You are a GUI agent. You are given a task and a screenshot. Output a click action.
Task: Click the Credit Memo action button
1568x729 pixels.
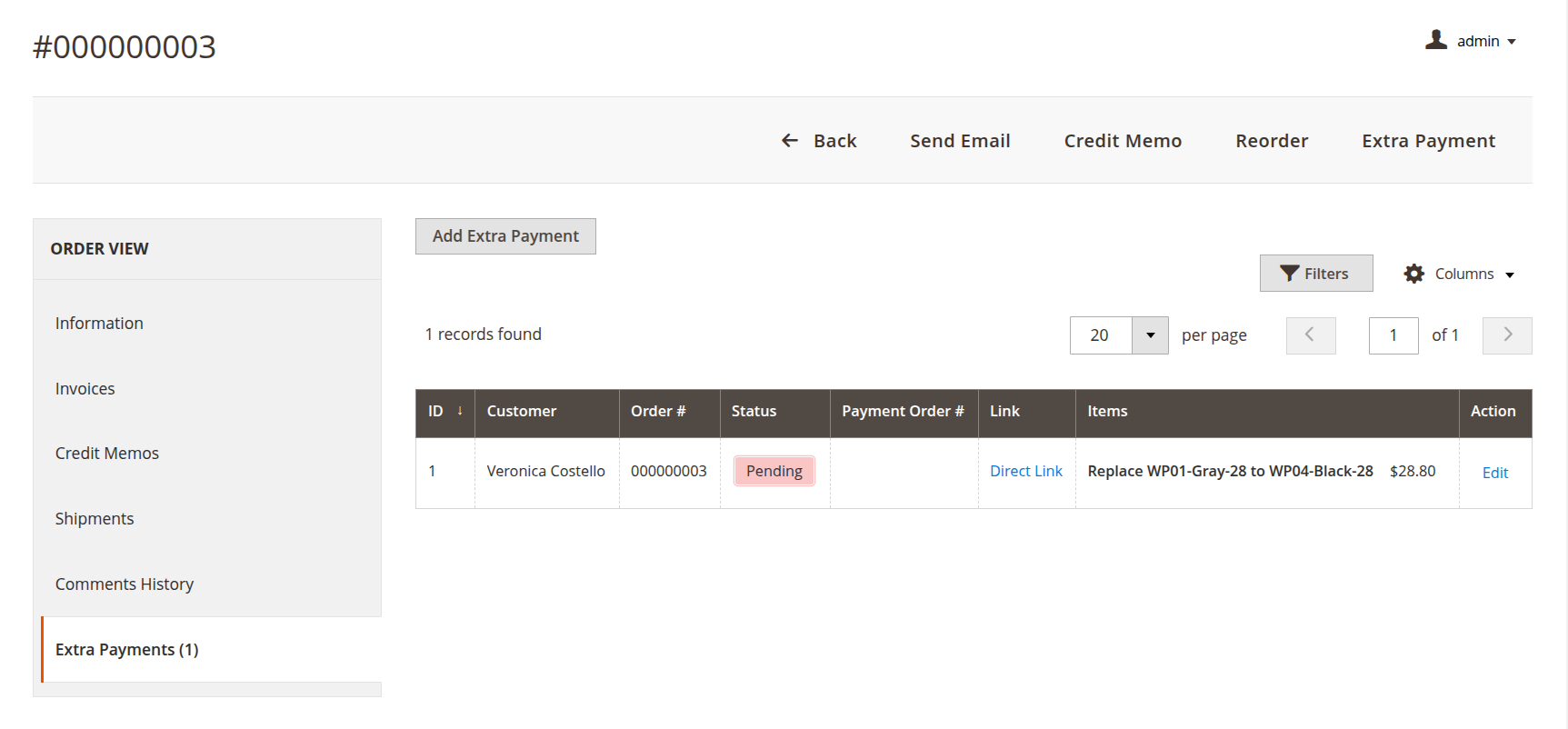point(1122,141)
